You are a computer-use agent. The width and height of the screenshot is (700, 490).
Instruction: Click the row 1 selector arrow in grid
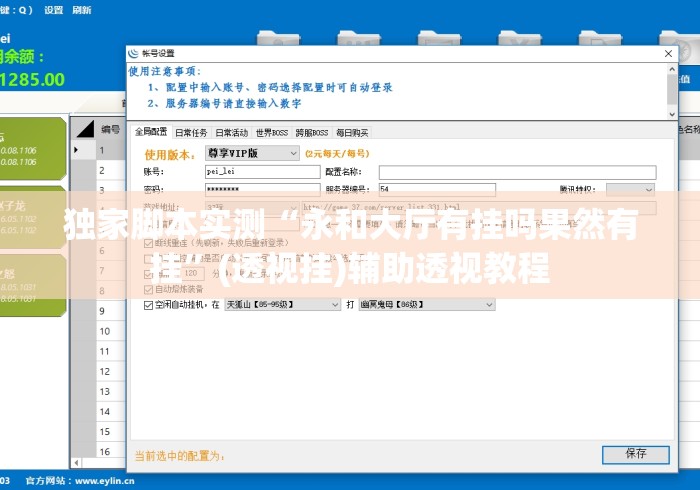tap(76, 150)
